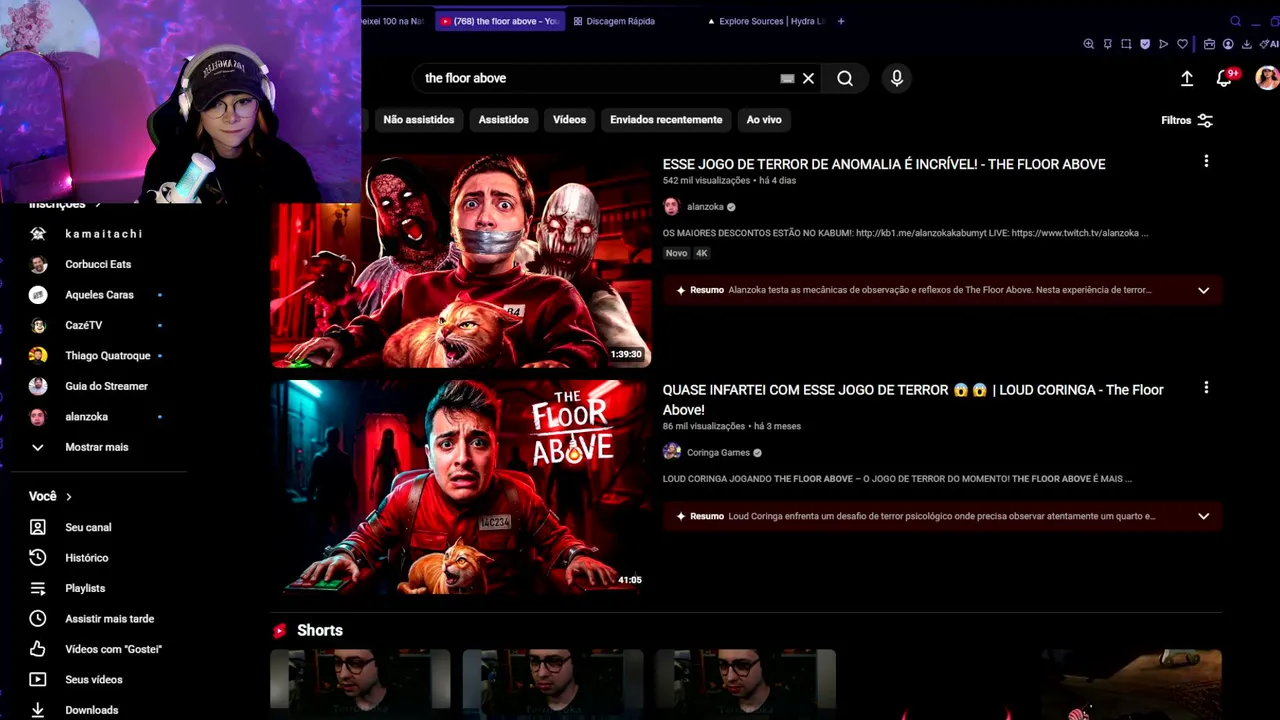This screenshot has width=1280, height=720.
Task: Select the Ao vivo filter chip
Action: point(764,120)
